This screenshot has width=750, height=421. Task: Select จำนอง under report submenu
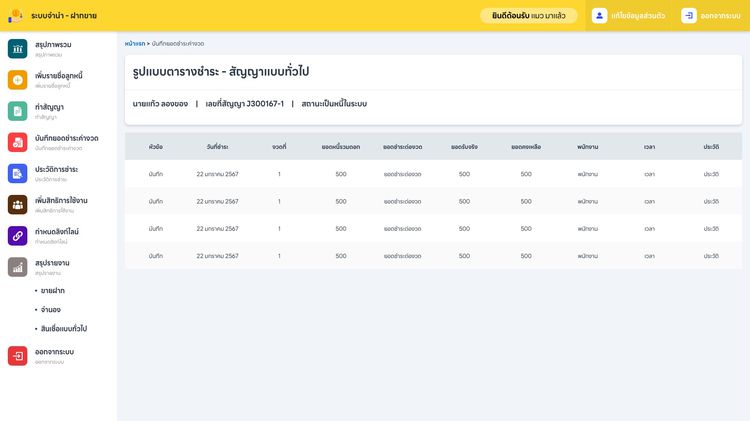50,309
